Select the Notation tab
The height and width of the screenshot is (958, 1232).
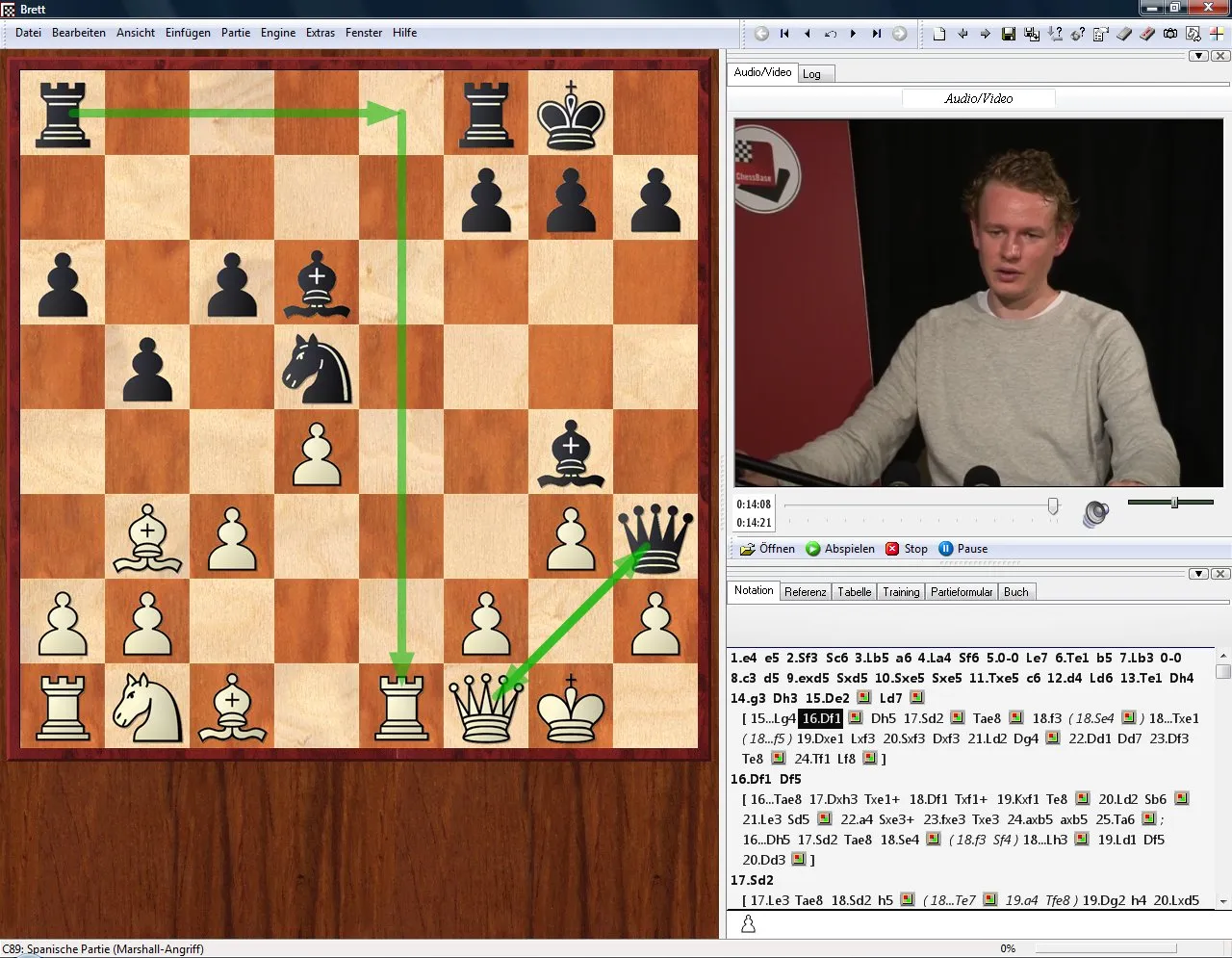click(x=754, y=590)
